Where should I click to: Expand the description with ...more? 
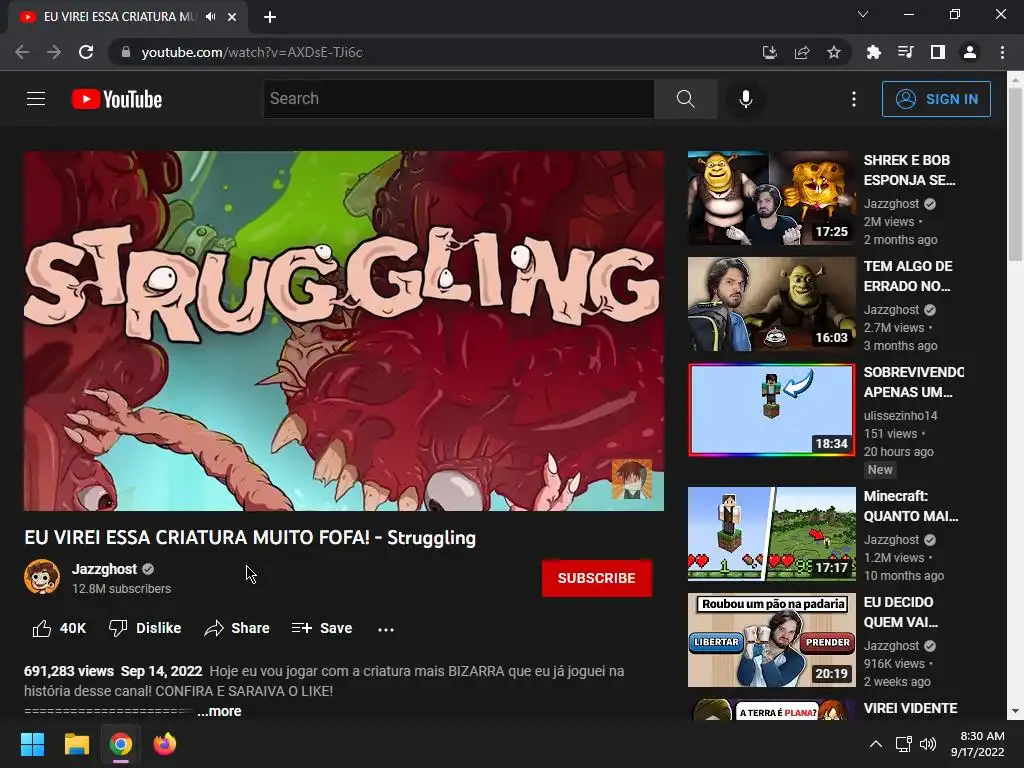(219, 711)
